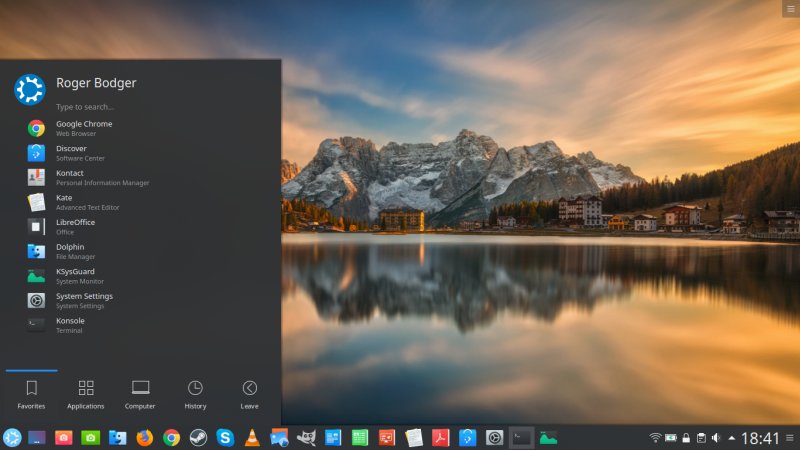Click the Wi-Fi network tray icon
800x450 pixels.
(656, 437)
